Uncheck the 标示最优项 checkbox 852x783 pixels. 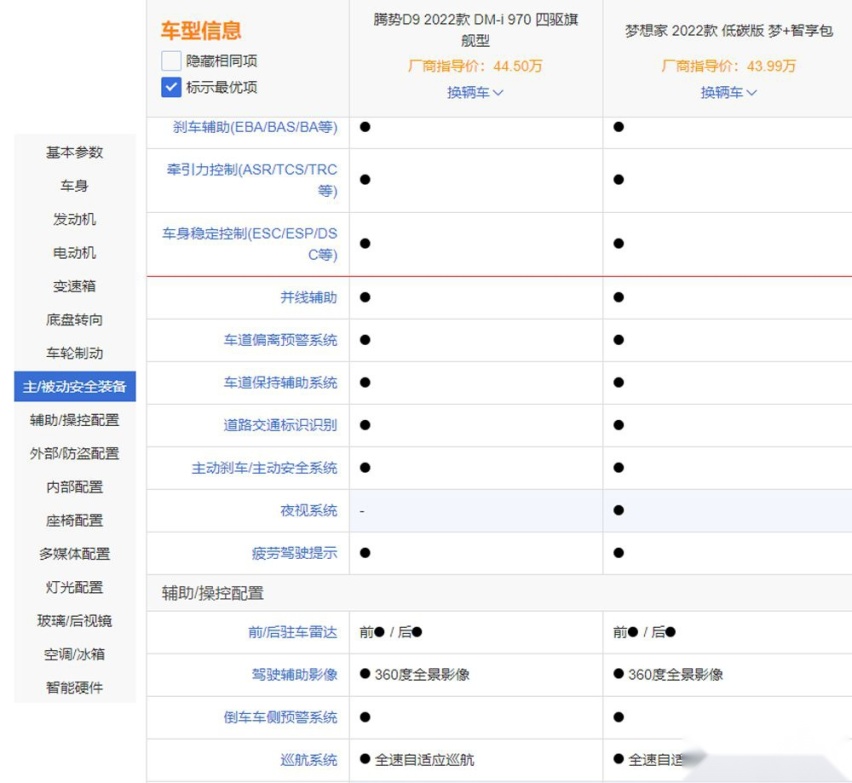pos(171,87)
